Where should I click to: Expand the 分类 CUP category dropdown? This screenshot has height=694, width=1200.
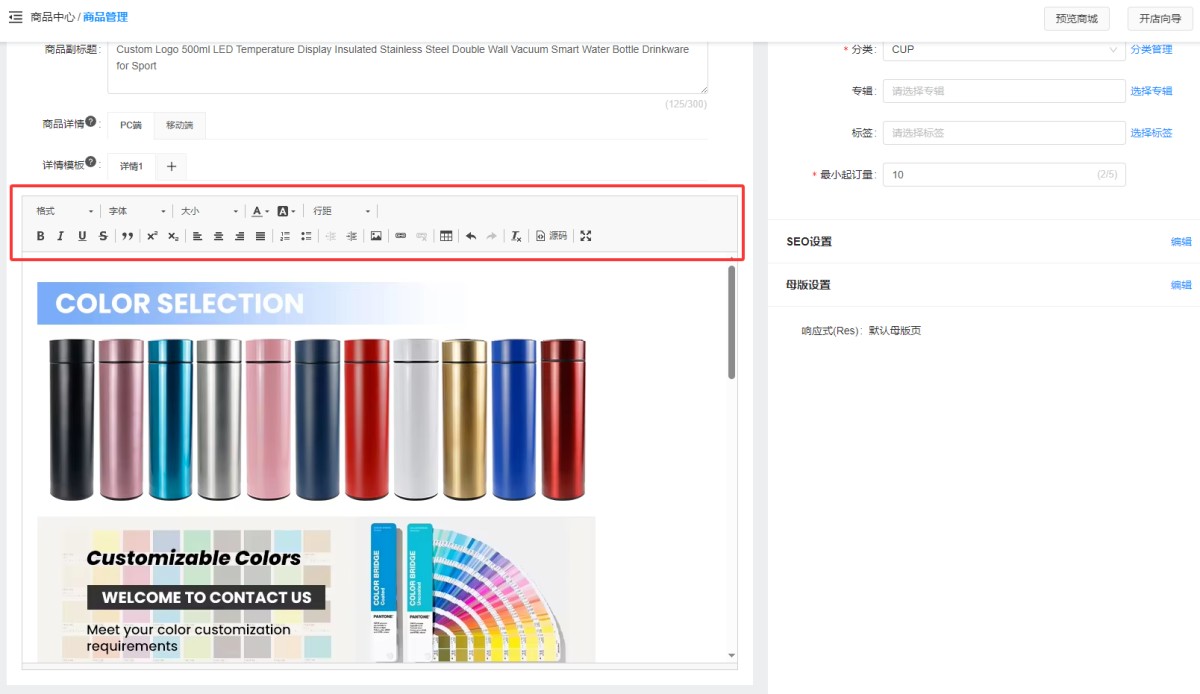coord(1004,49)
